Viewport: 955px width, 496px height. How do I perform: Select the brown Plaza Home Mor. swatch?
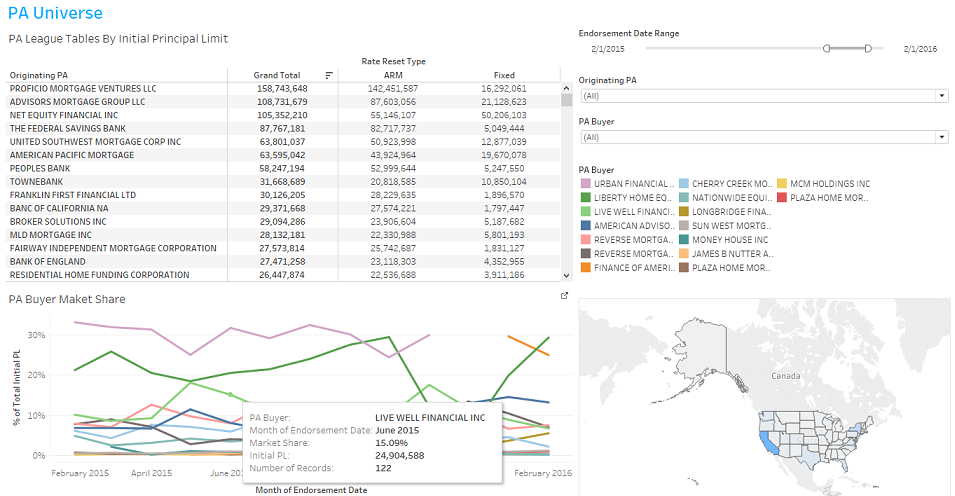click(x=684, y=267)
